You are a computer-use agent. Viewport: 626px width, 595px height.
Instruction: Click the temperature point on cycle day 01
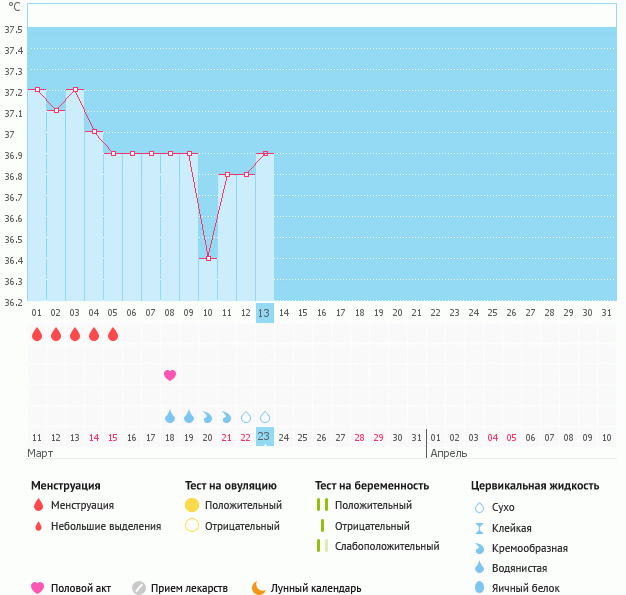[37, 90]
